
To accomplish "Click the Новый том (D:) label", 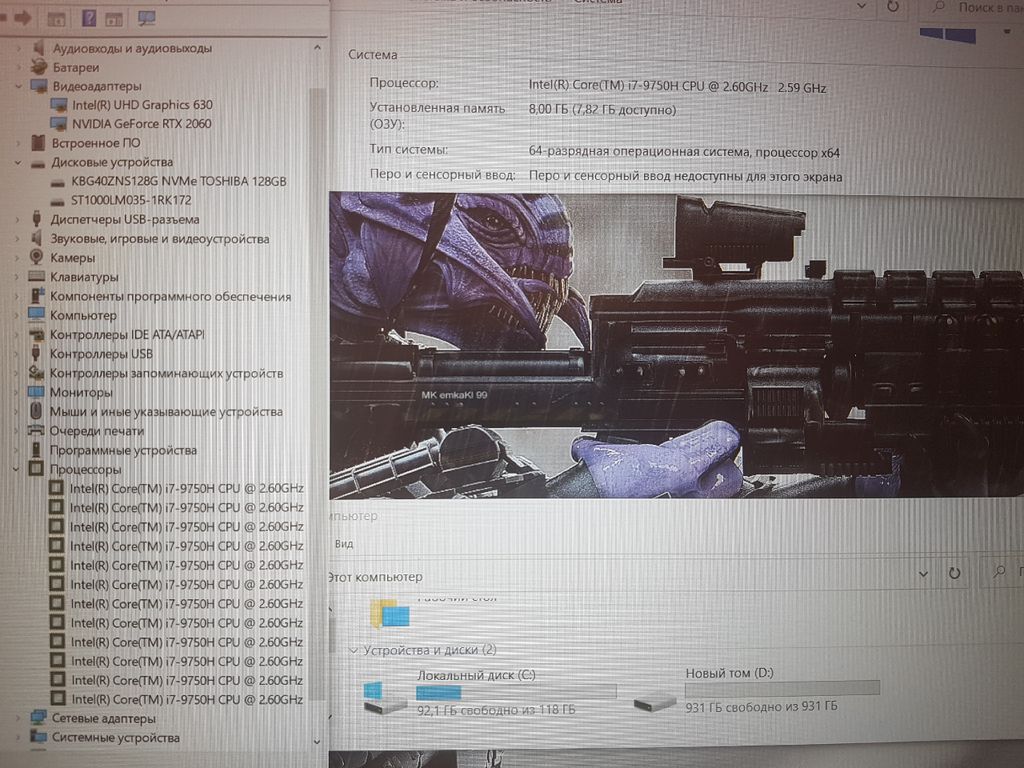I will point(729,673).
